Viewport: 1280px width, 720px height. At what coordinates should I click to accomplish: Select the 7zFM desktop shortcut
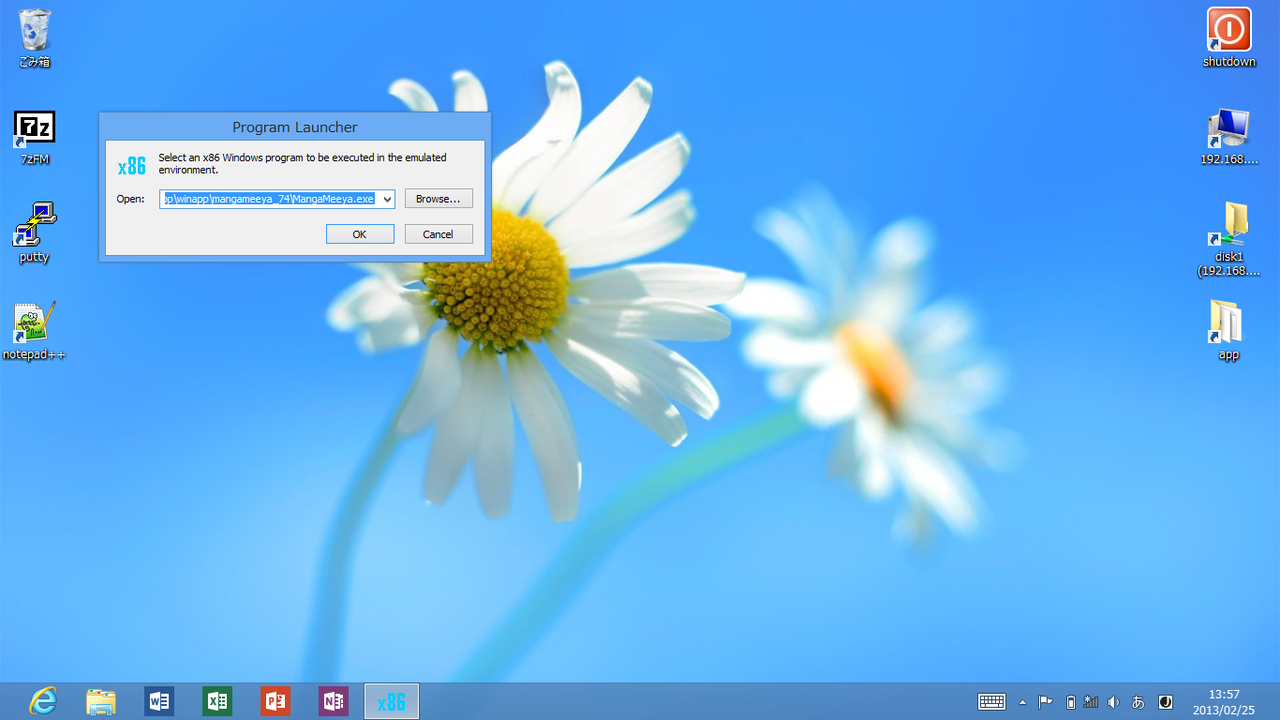click(34, 137)
